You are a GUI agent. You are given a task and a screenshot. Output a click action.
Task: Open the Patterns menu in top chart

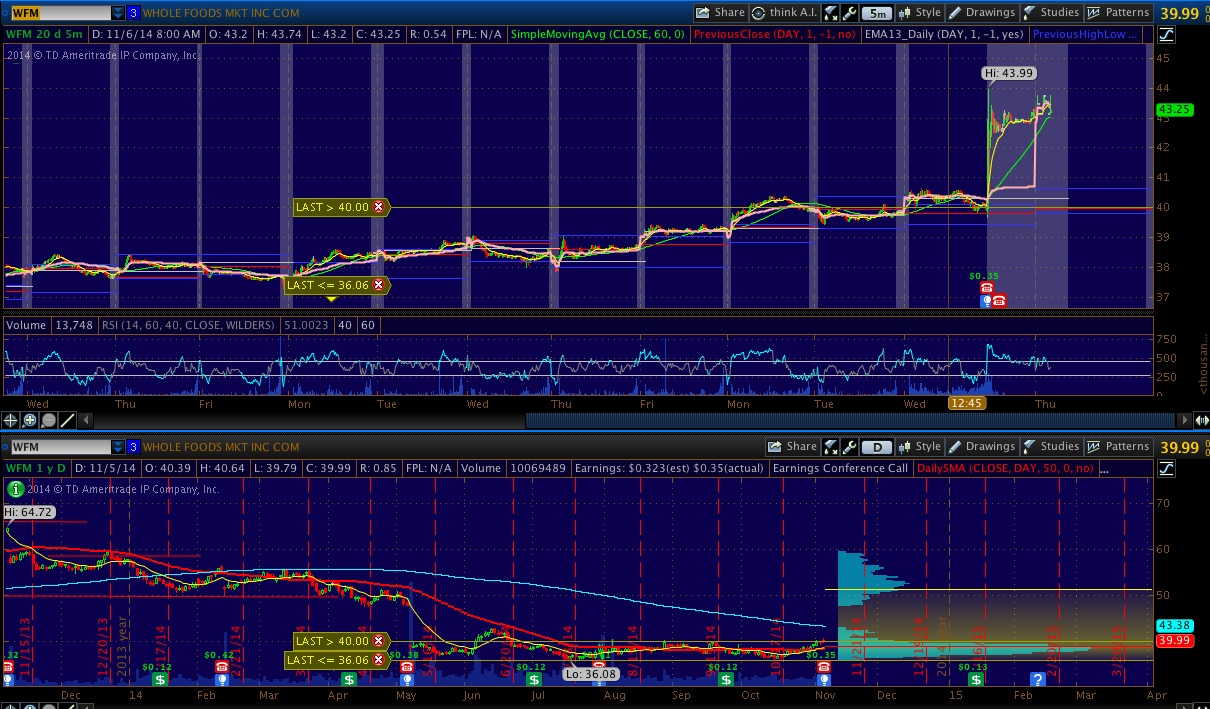coord(1118,13)
